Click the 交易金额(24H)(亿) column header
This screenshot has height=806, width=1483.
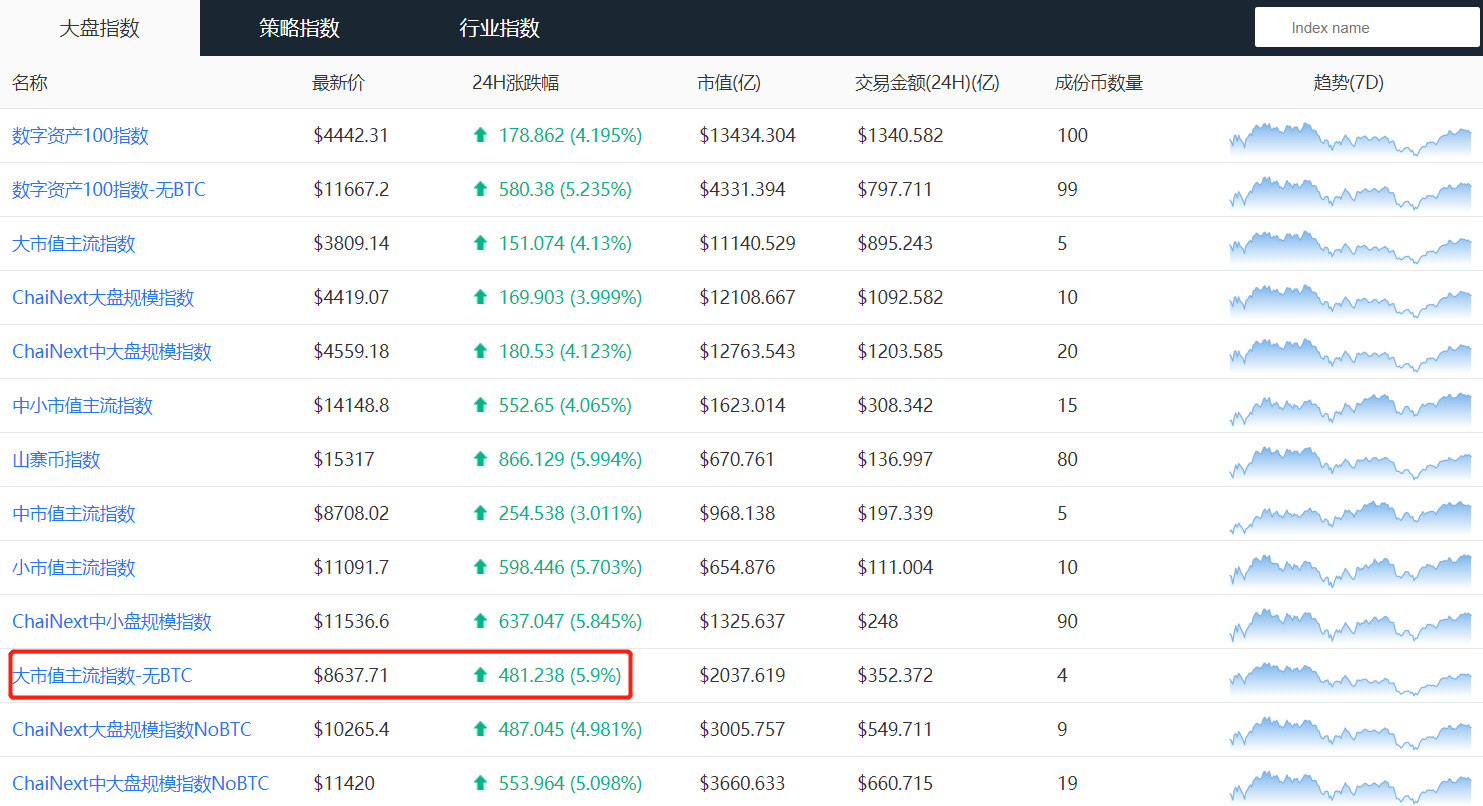[x=927, y=83]
